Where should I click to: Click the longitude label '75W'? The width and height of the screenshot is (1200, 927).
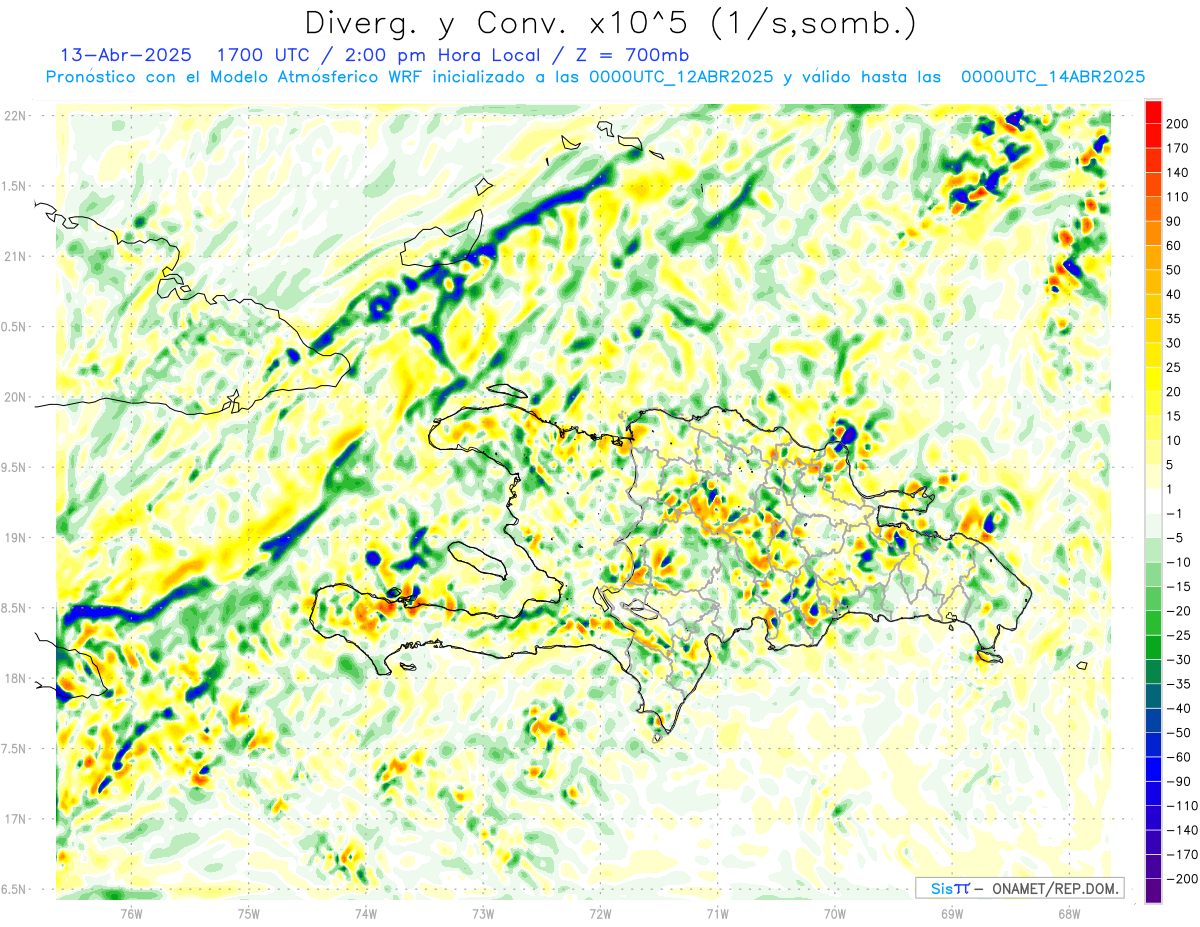click(249, 913)
